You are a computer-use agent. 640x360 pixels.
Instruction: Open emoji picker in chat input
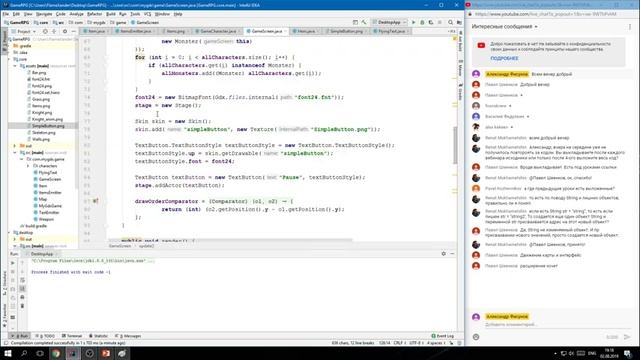(476, 337)
